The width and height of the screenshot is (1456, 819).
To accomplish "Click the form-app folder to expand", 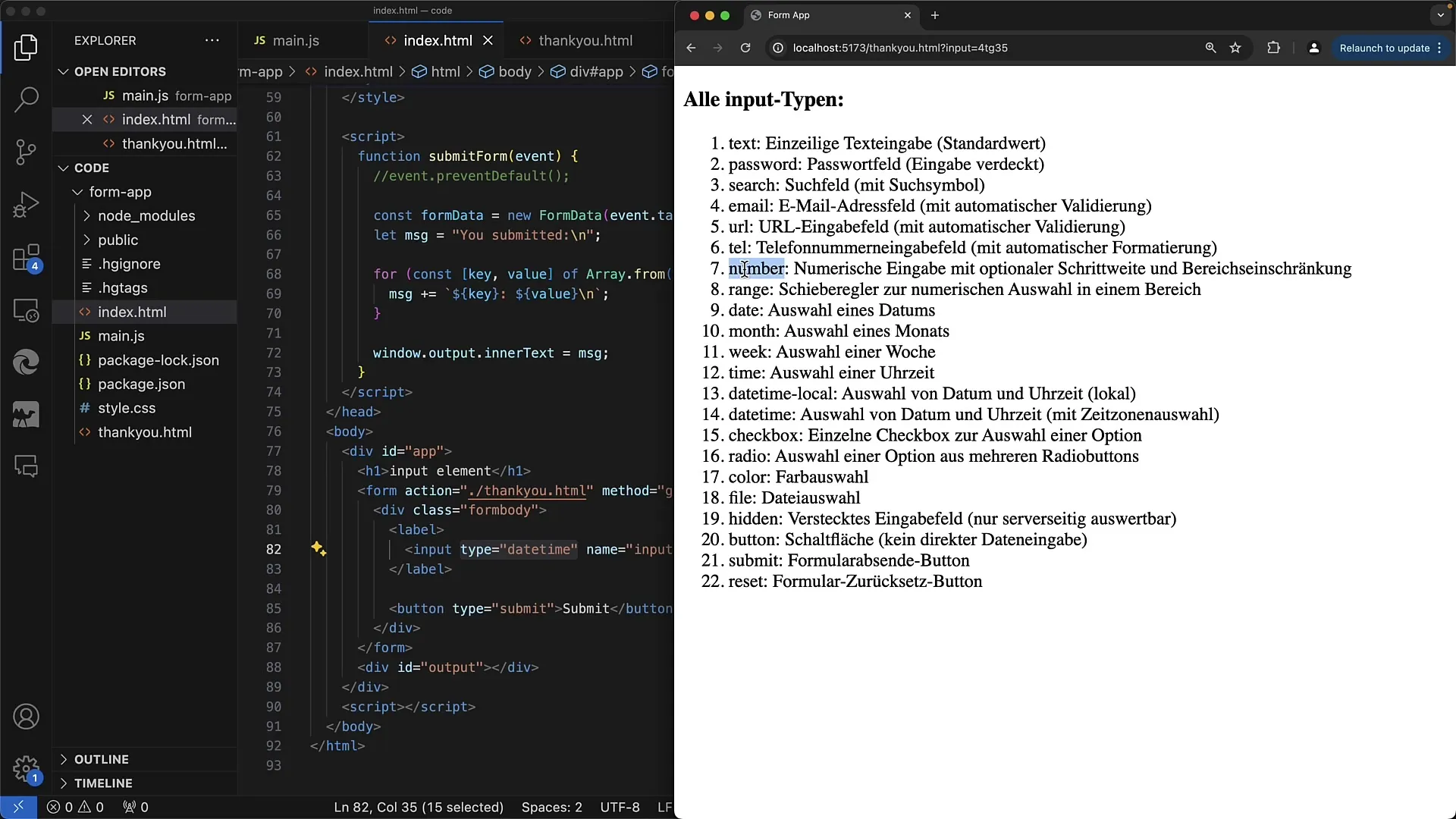I will pos(119,191).
